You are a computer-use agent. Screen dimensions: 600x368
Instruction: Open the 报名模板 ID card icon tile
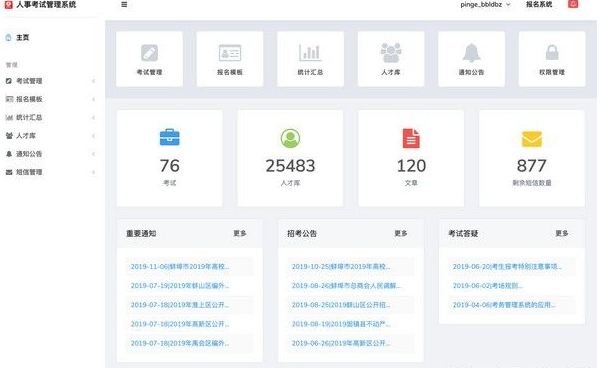click(230, 59)
